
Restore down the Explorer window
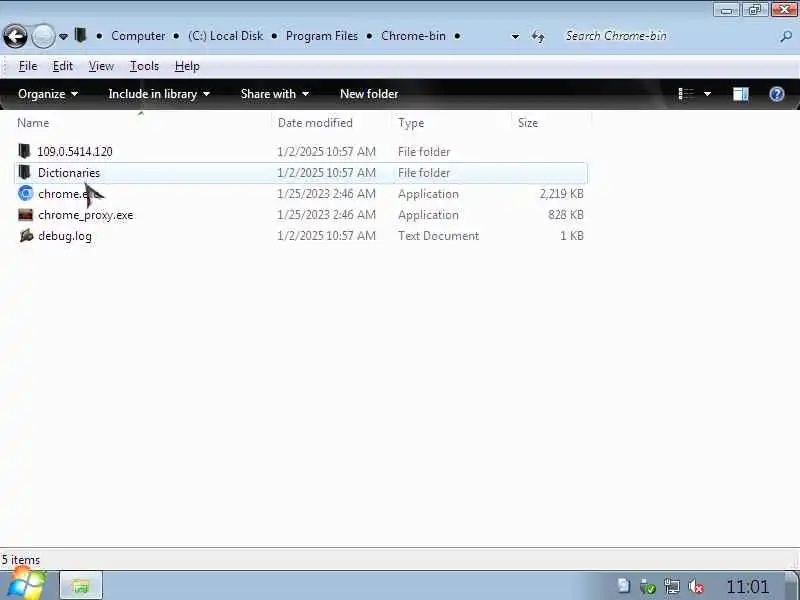coord(755,10)
